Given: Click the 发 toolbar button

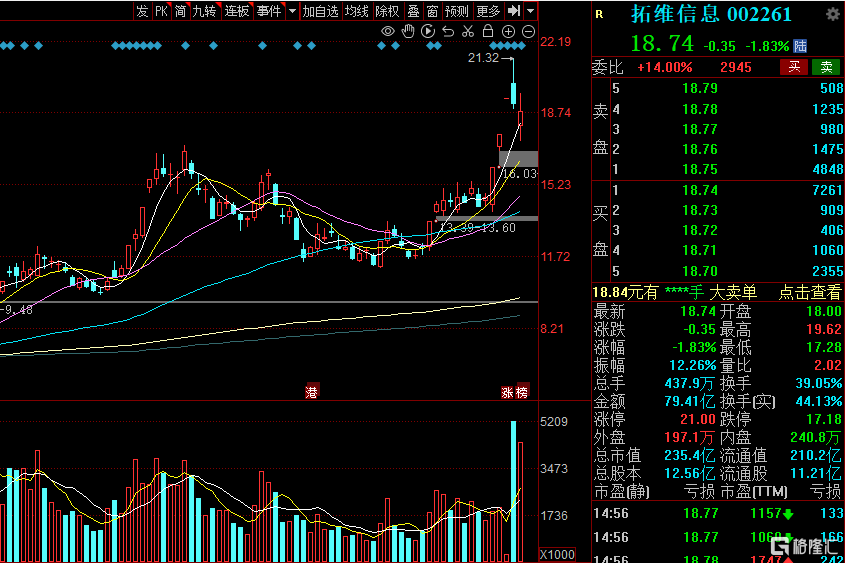Looking at the screenshot, I should click(x=142, y=11).
